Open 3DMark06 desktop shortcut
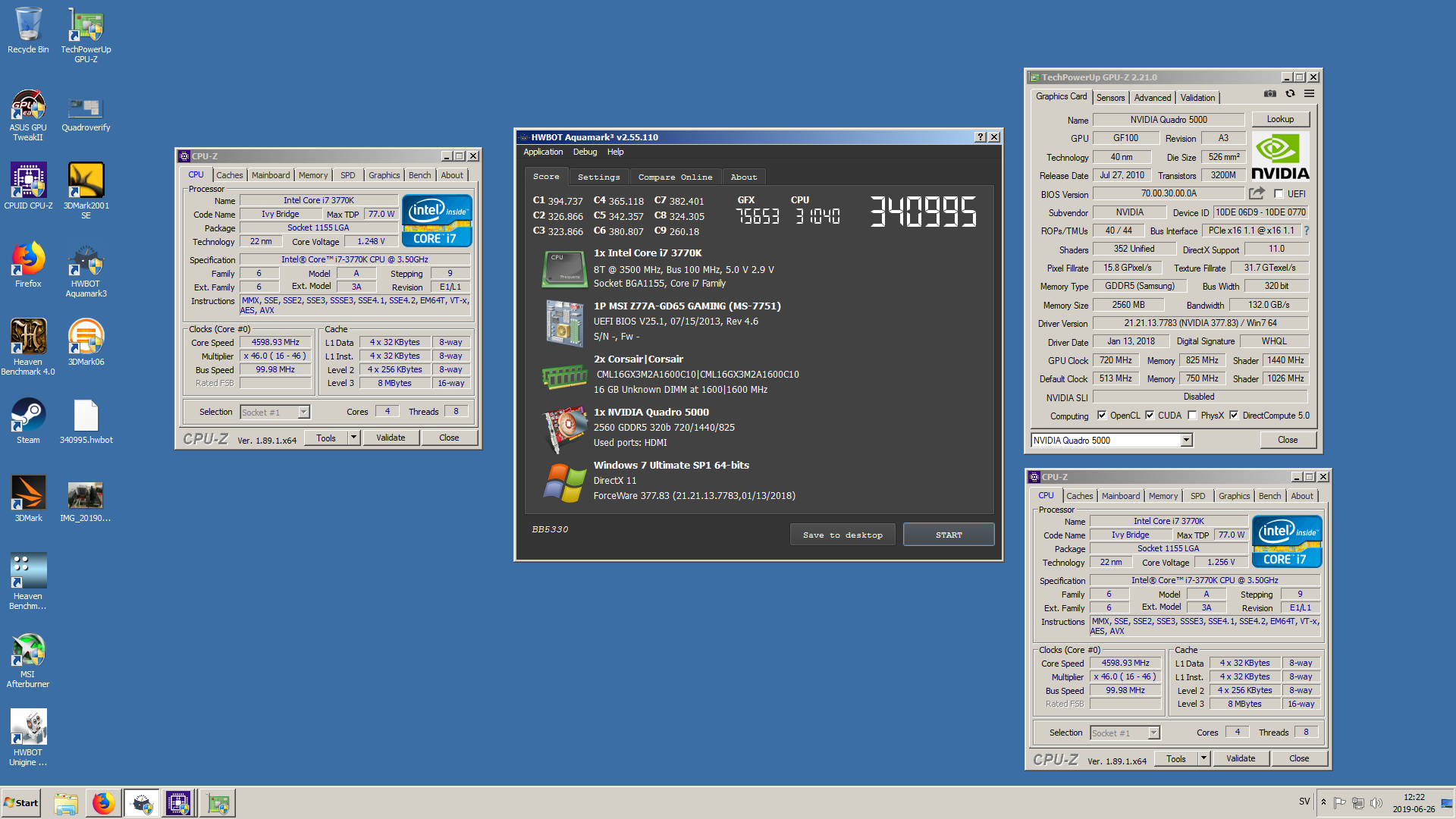1456x819 pixels. coord(86,342)
